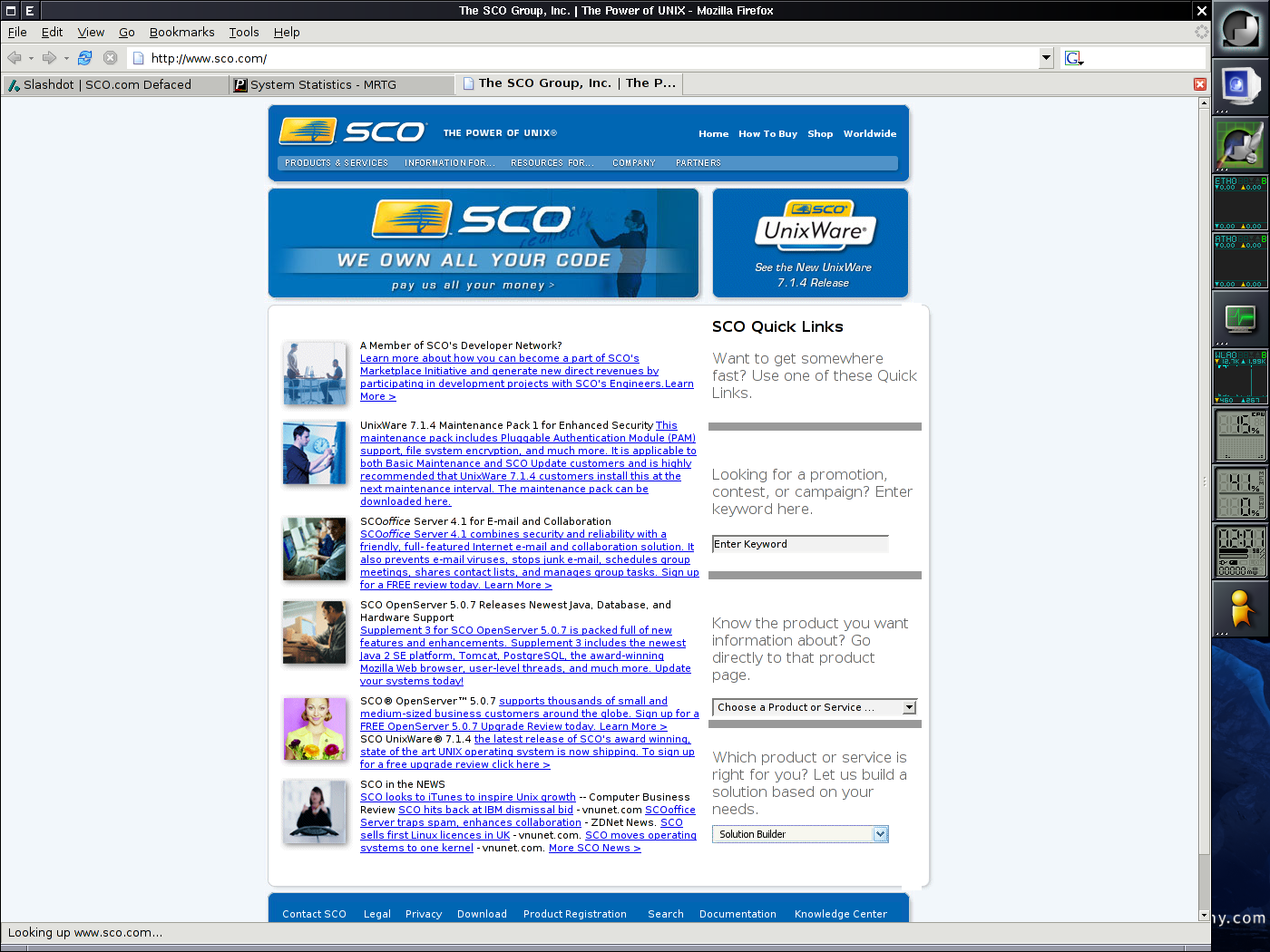Click the page icon in the address bar
This screenshot has width=1270, height=952.
139,58
